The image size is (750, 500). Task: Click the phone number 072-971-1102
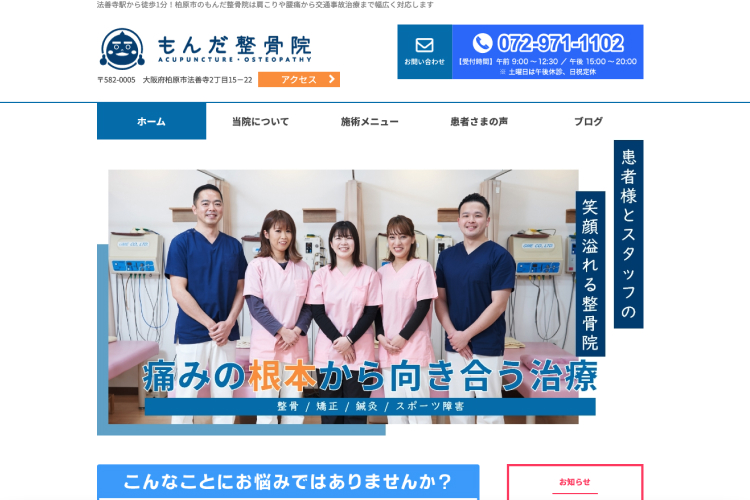pos(560,43)
